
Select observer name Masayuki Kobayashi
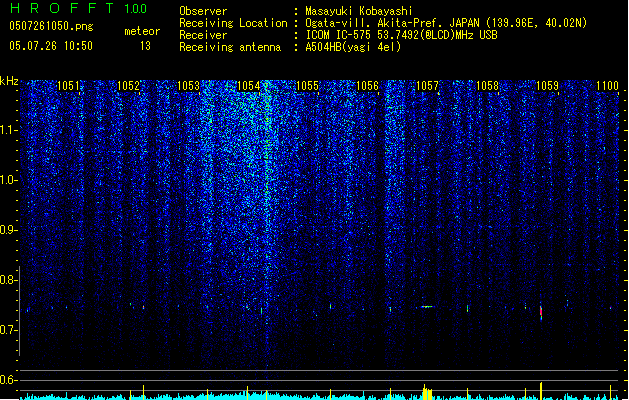pyautogui.click(x=359, y=11)
